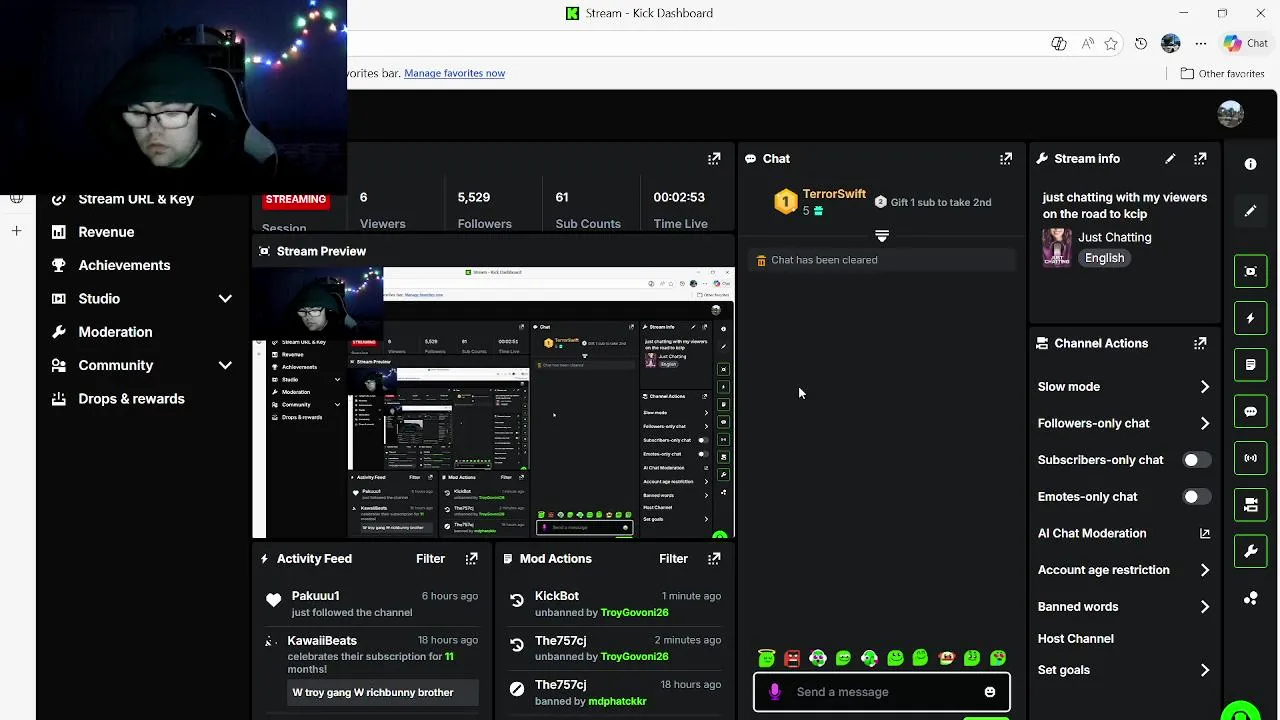Toggle Emotes-only chat
The height and width of the screenshot is (720, 1280).
[1196, 497]
